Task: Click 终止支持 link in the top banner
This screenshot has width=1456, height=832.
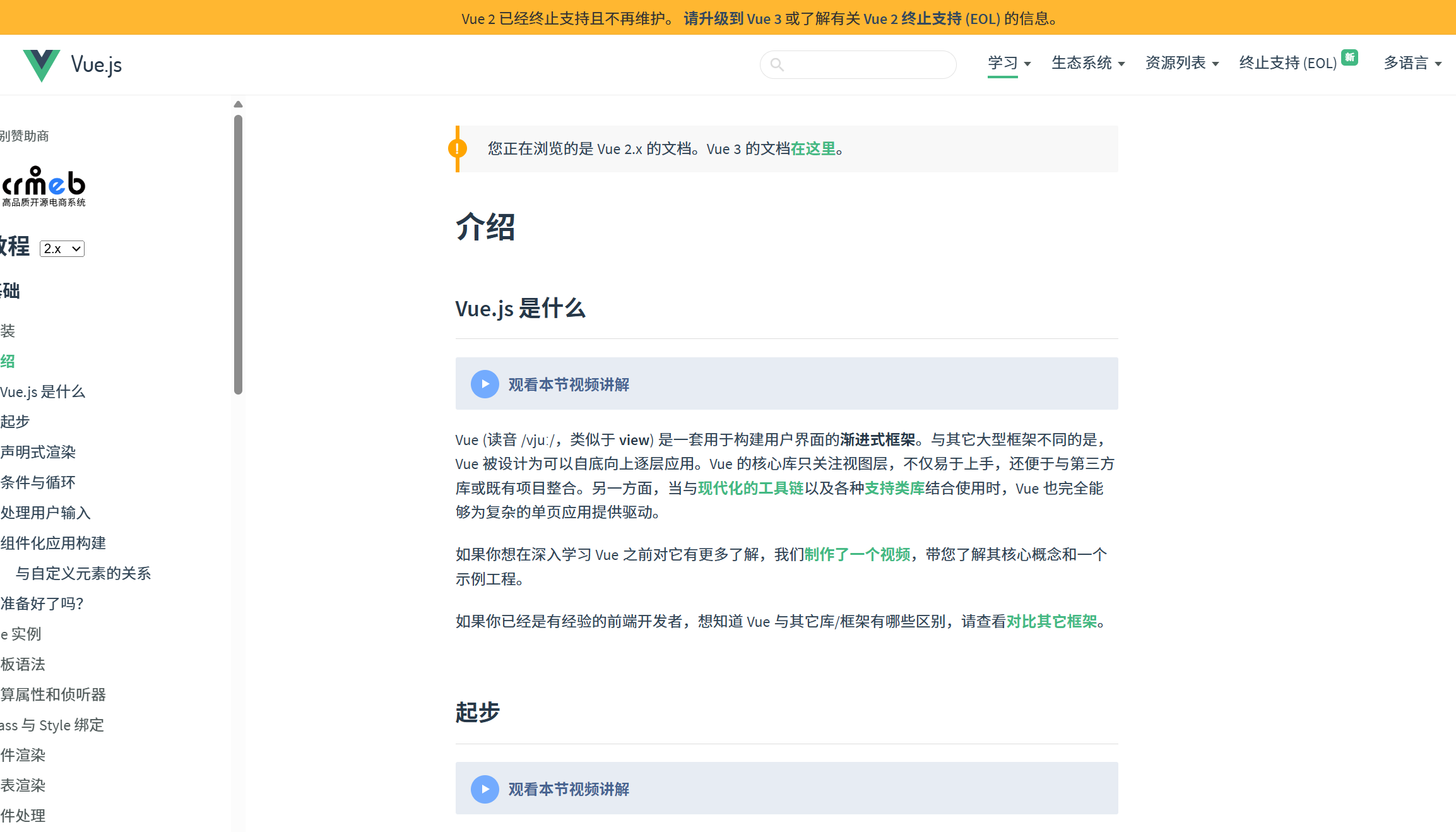Action: coord(932,18)
